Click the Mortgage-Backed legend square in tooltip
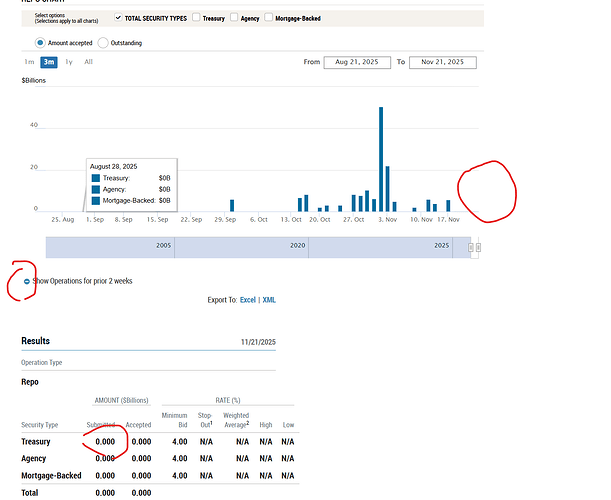The width and height of the screenshot is (611, 500). point(95,200)
